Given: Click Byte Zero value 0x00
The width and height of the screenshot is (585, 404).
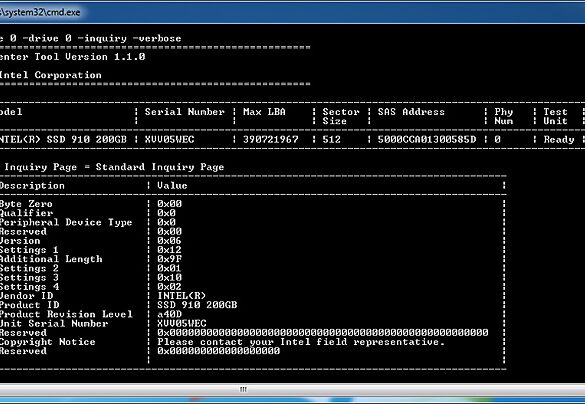Looking at the screenshot, I should tap(169, 204).
